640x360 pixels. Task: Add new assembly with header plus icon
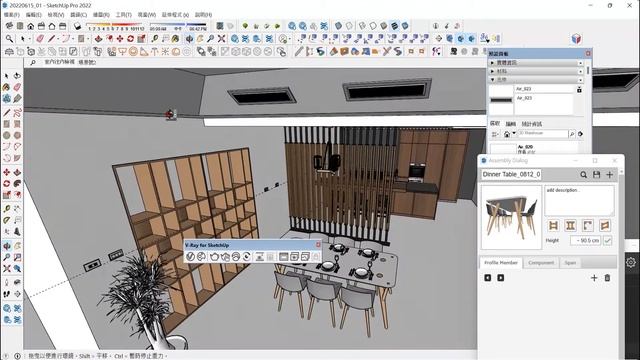tap(609, 175)
